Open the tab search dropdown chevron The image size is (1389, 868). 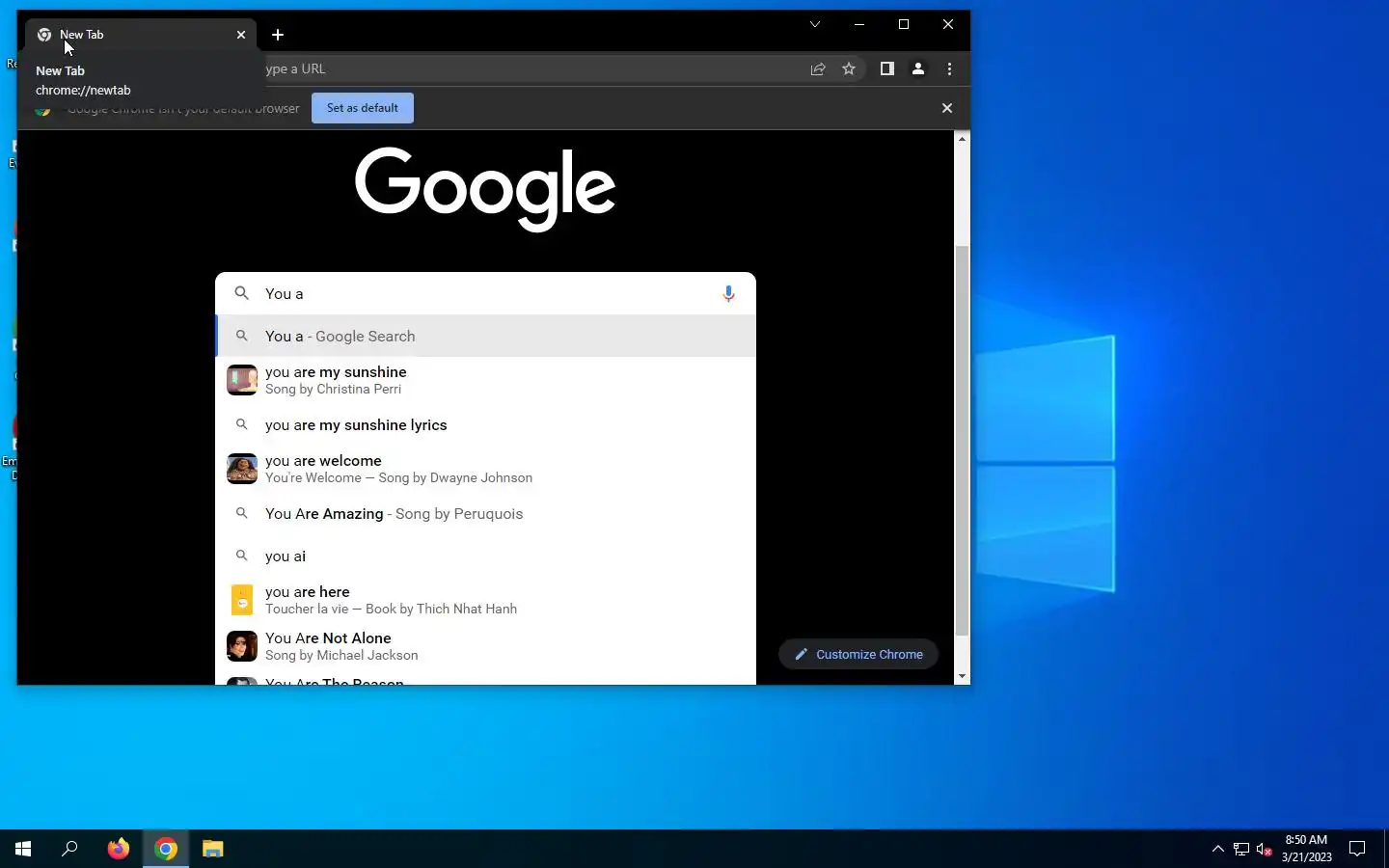tap(815, 24)
